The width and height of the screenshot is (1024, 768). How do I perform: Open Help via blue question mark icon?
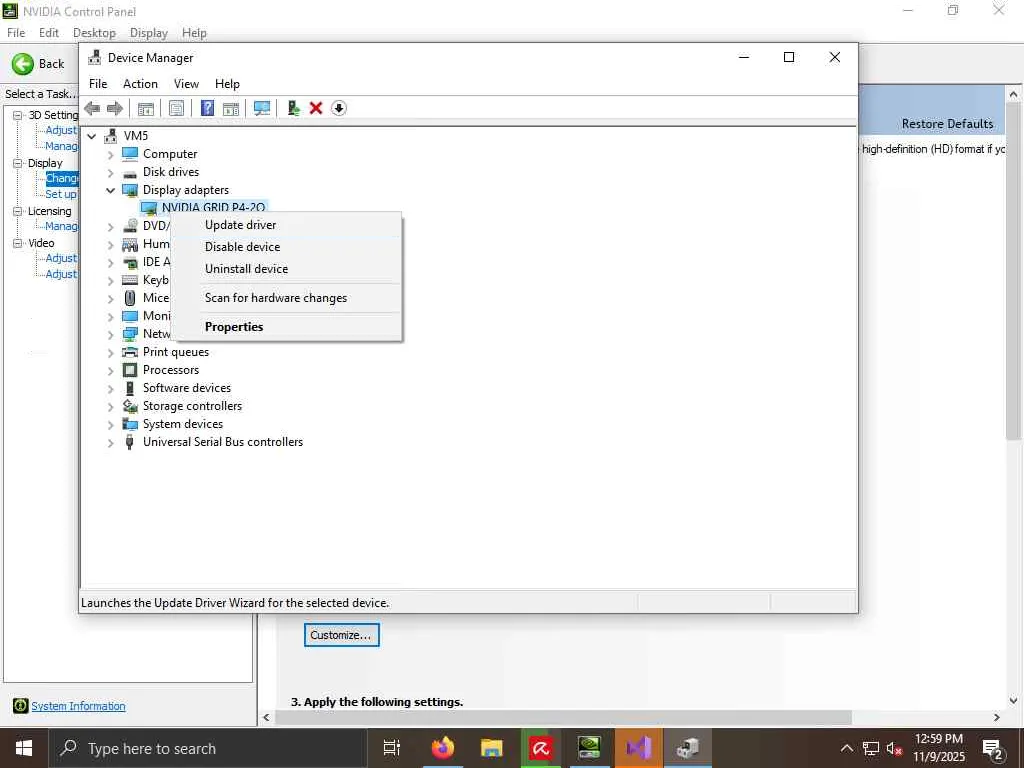207,108
